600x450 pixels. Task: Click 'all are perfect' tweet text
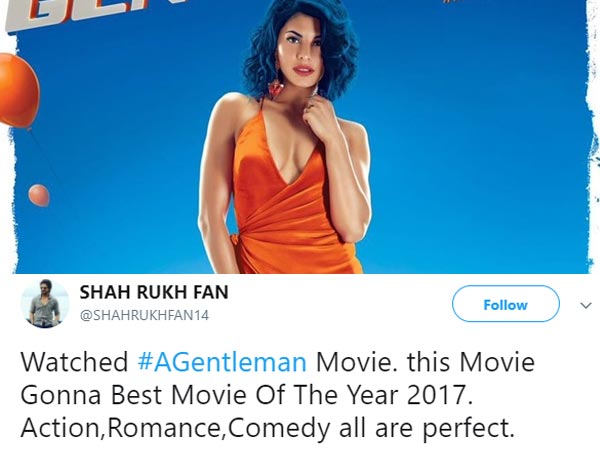(x=426, y=428)
